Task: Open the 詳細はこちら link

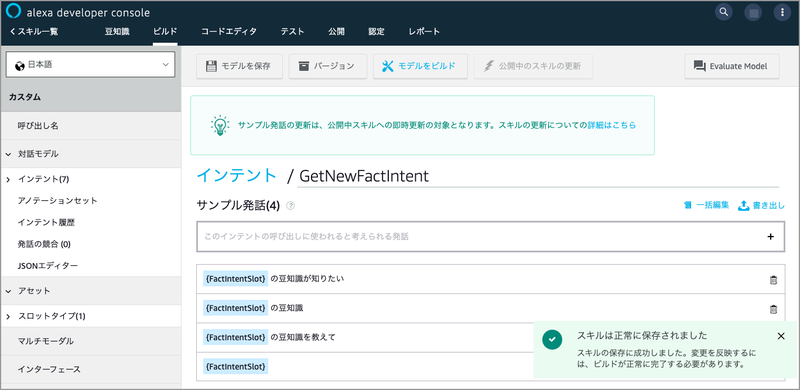Action: [612, 125]
